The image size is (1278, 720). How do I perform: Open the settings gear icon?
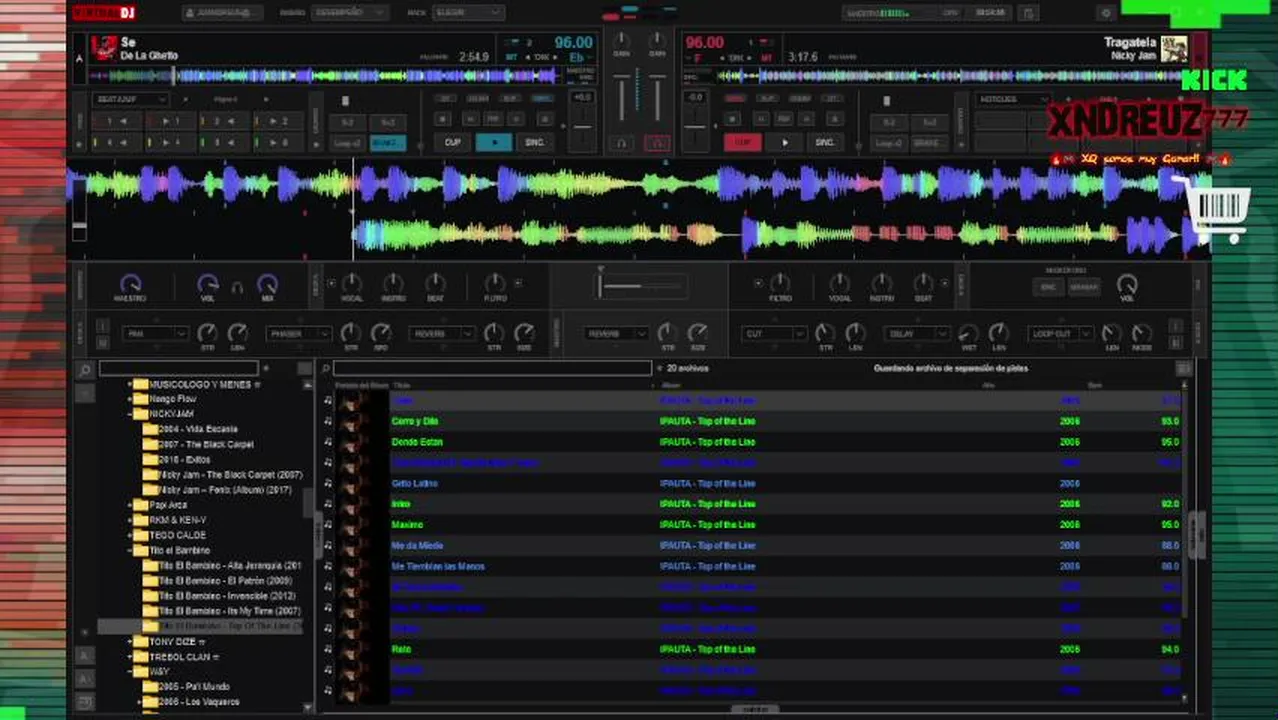[x=1105, y=13]
